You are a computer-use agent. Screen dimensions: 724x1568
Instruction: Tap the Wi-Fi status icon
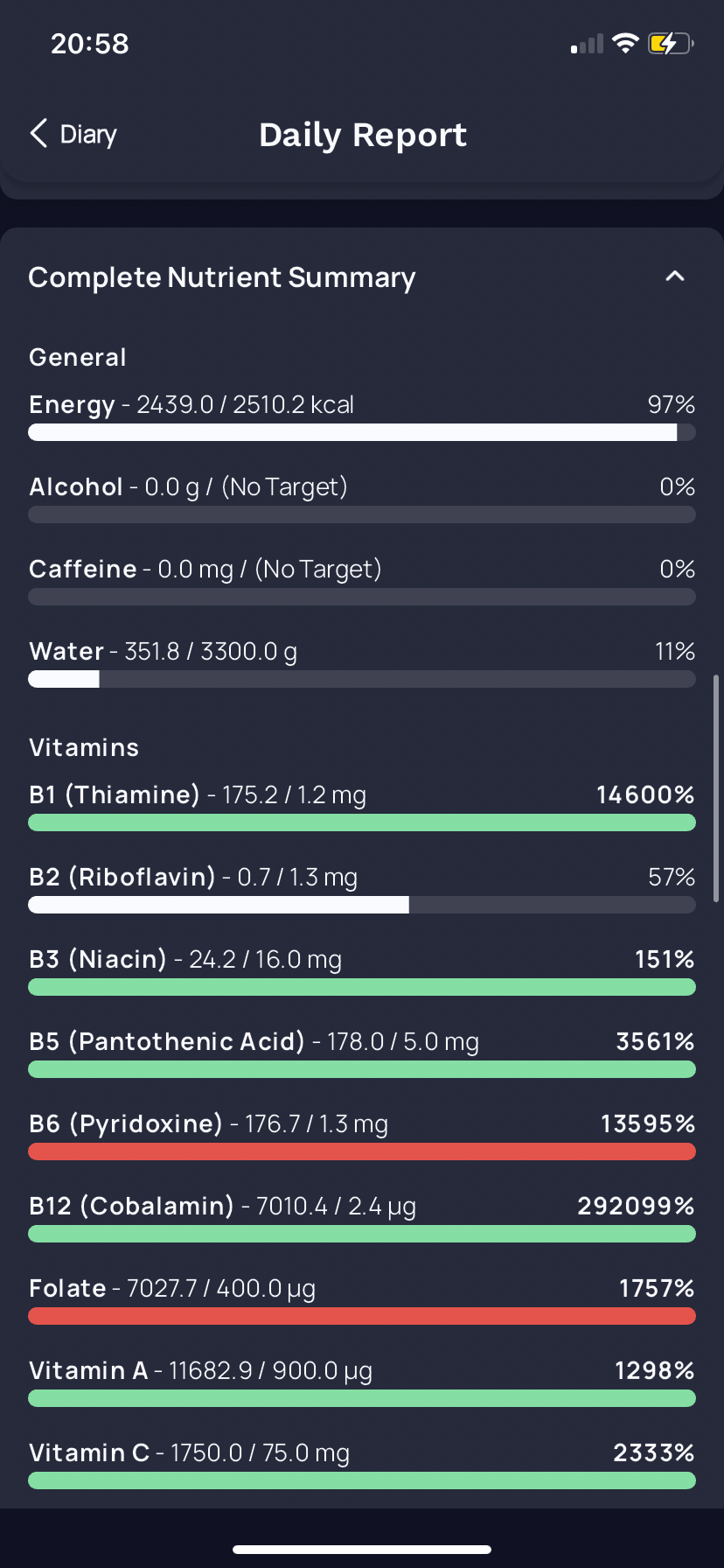click(625, 43)
